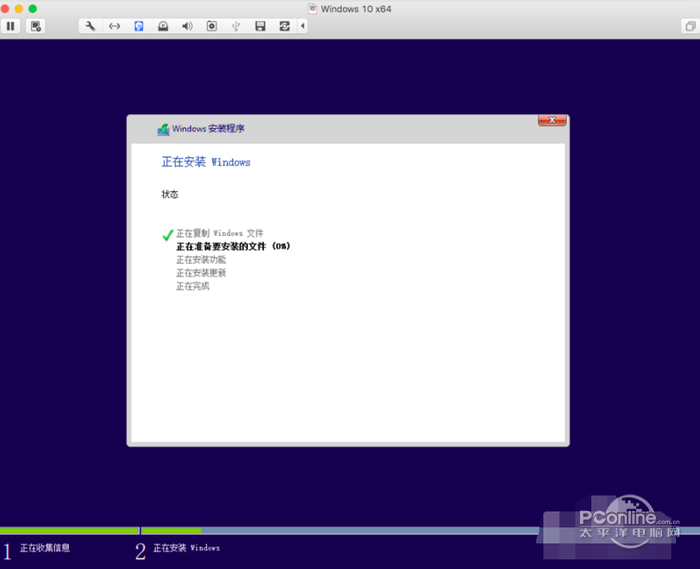Click '正在复制 Windows 文件' step

(220, 233)
